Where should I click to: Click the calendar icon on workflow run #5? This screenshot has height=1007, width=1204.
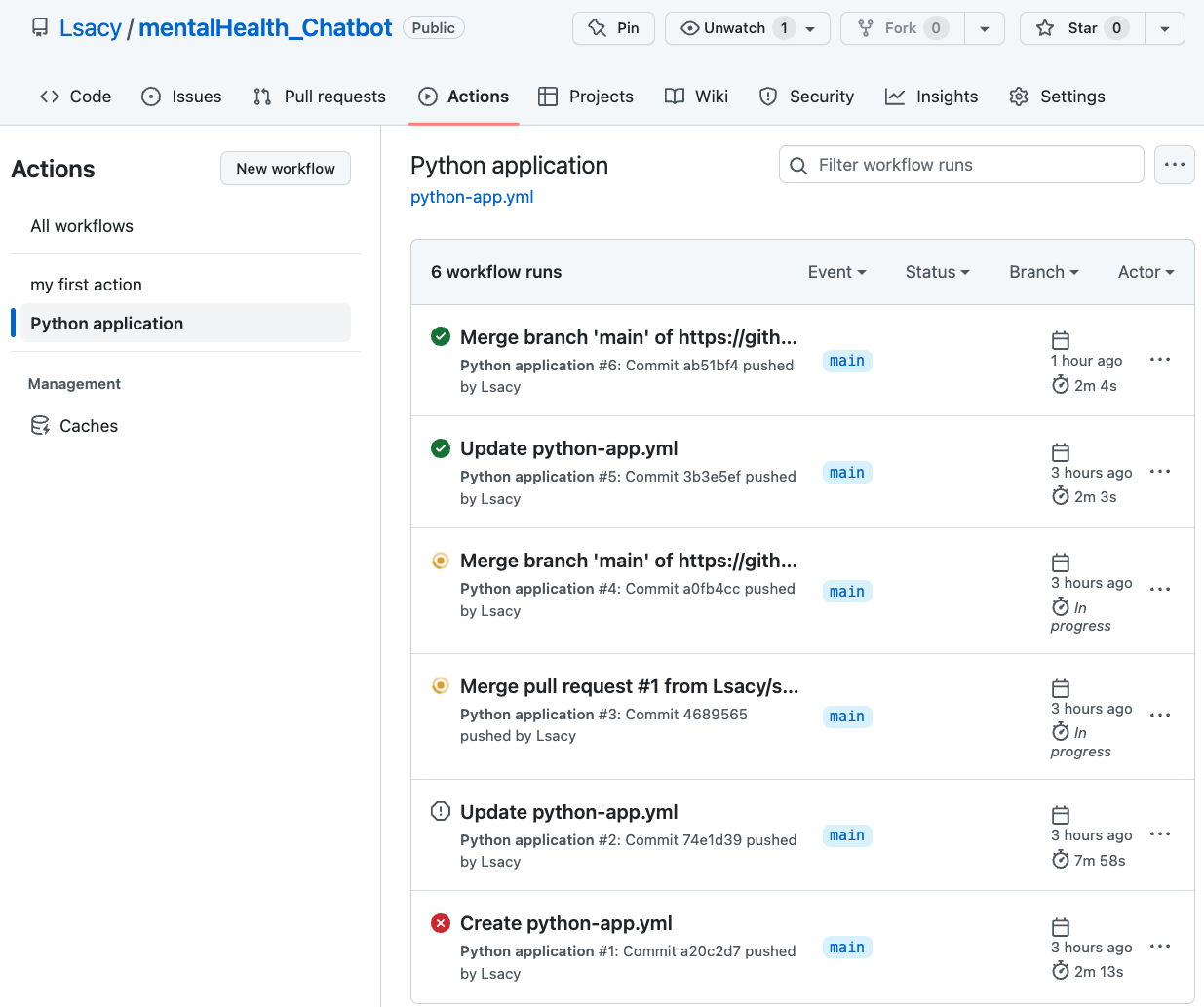pos(1060,451)
